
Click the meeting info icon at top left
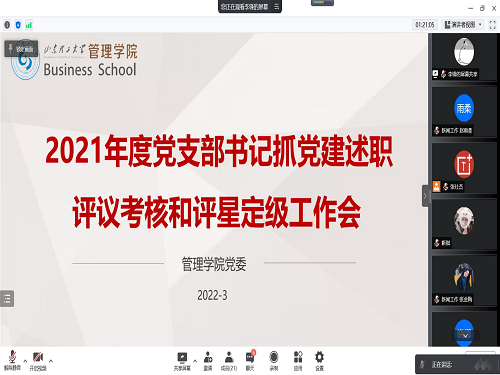7,25
